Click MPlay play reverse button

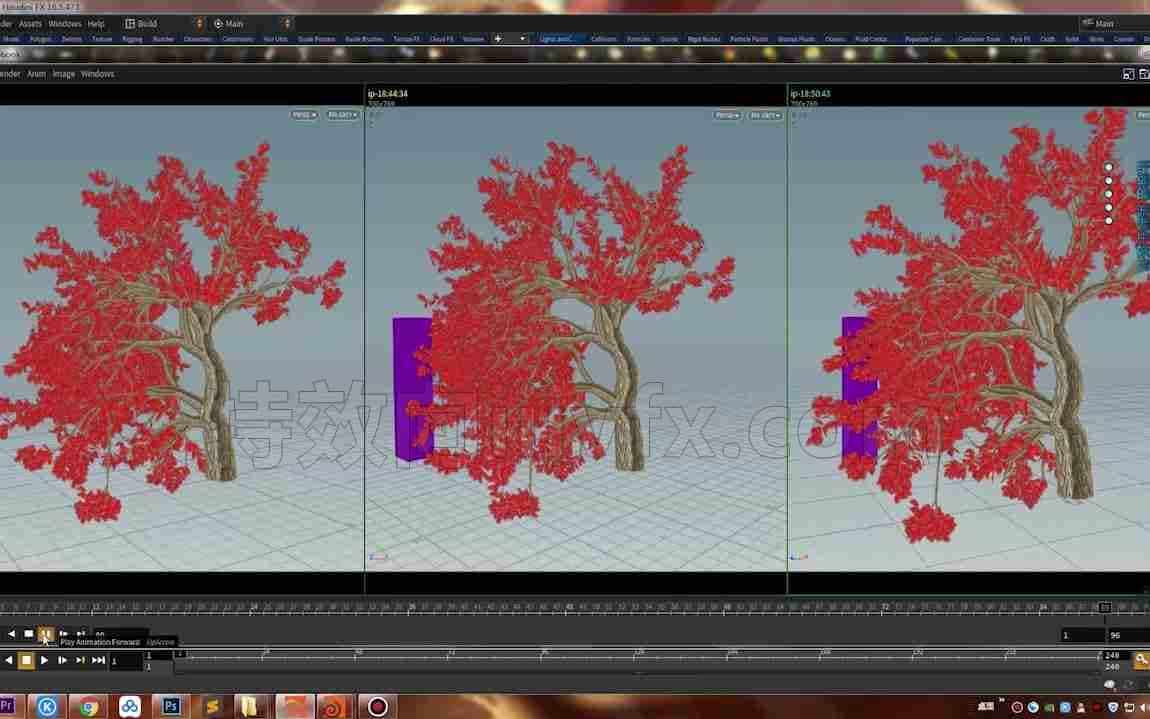point(11,634)
